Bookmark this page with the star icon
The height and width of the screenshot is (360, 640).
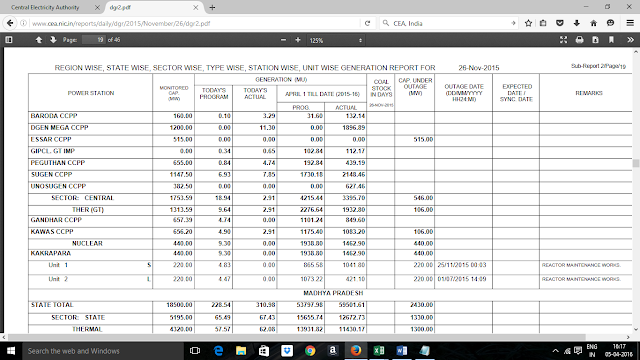tap(528, 23)
